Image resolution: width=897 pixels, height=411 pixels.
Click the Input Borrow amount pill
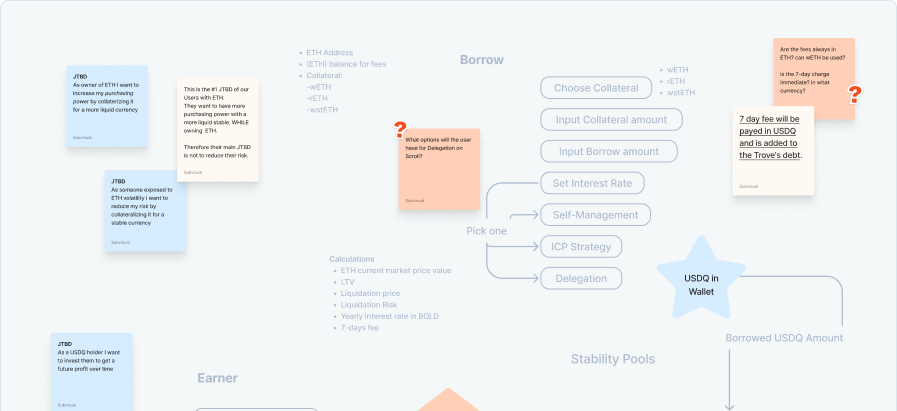click(608, 152)
